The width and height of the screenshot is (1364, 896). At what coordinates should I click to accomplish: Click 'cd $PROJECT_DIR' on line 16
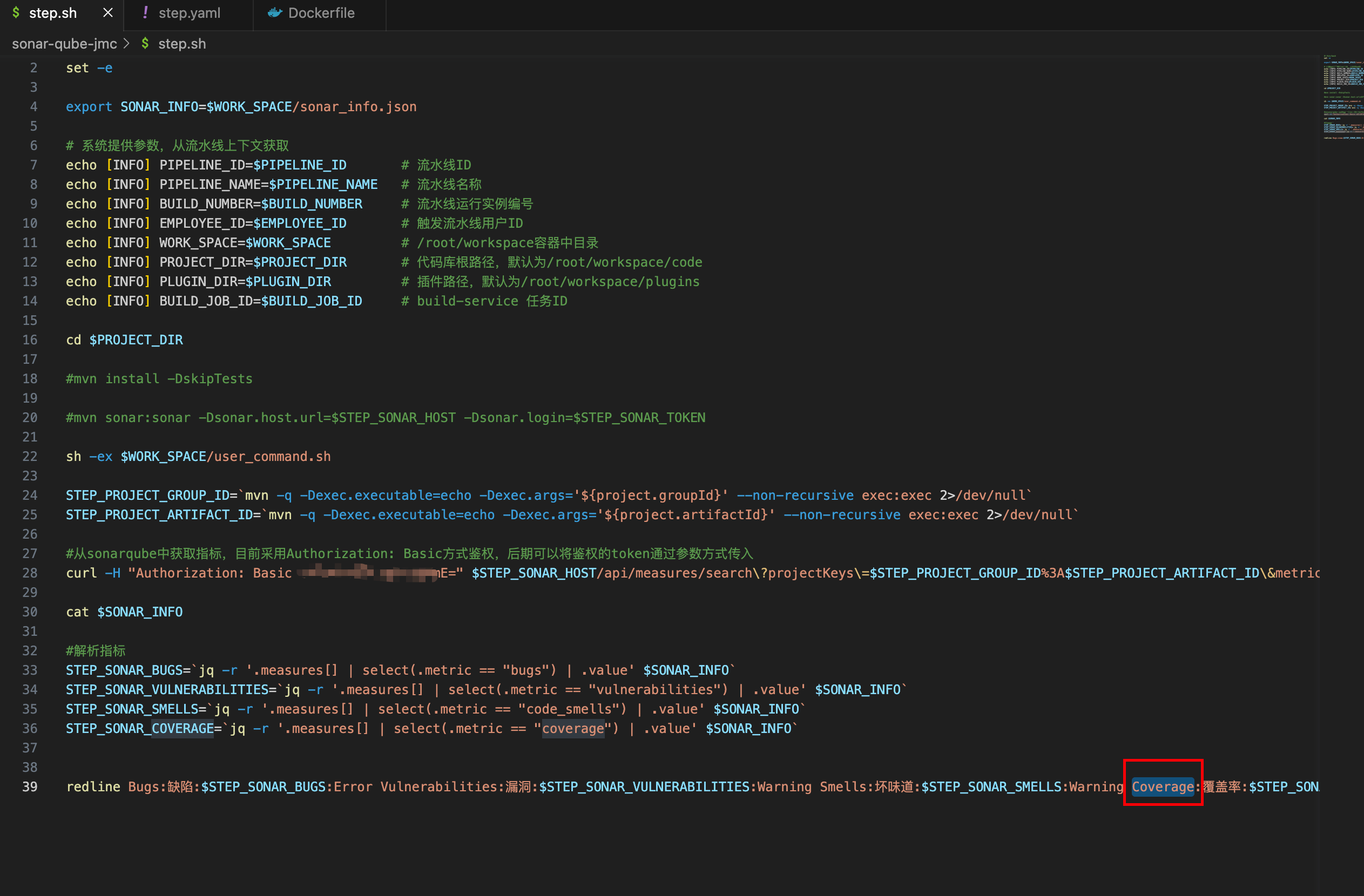click(x=124, y=340)
